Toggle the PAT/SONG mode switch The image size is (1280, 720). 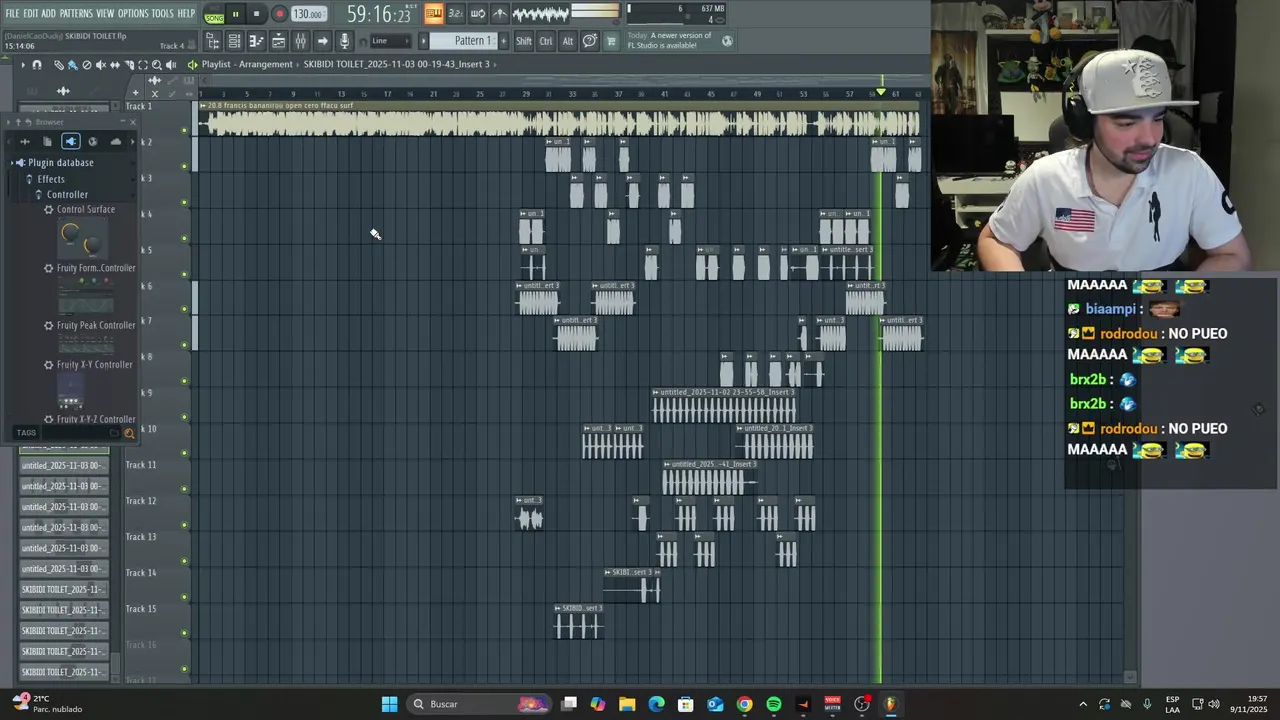point(214,15)
